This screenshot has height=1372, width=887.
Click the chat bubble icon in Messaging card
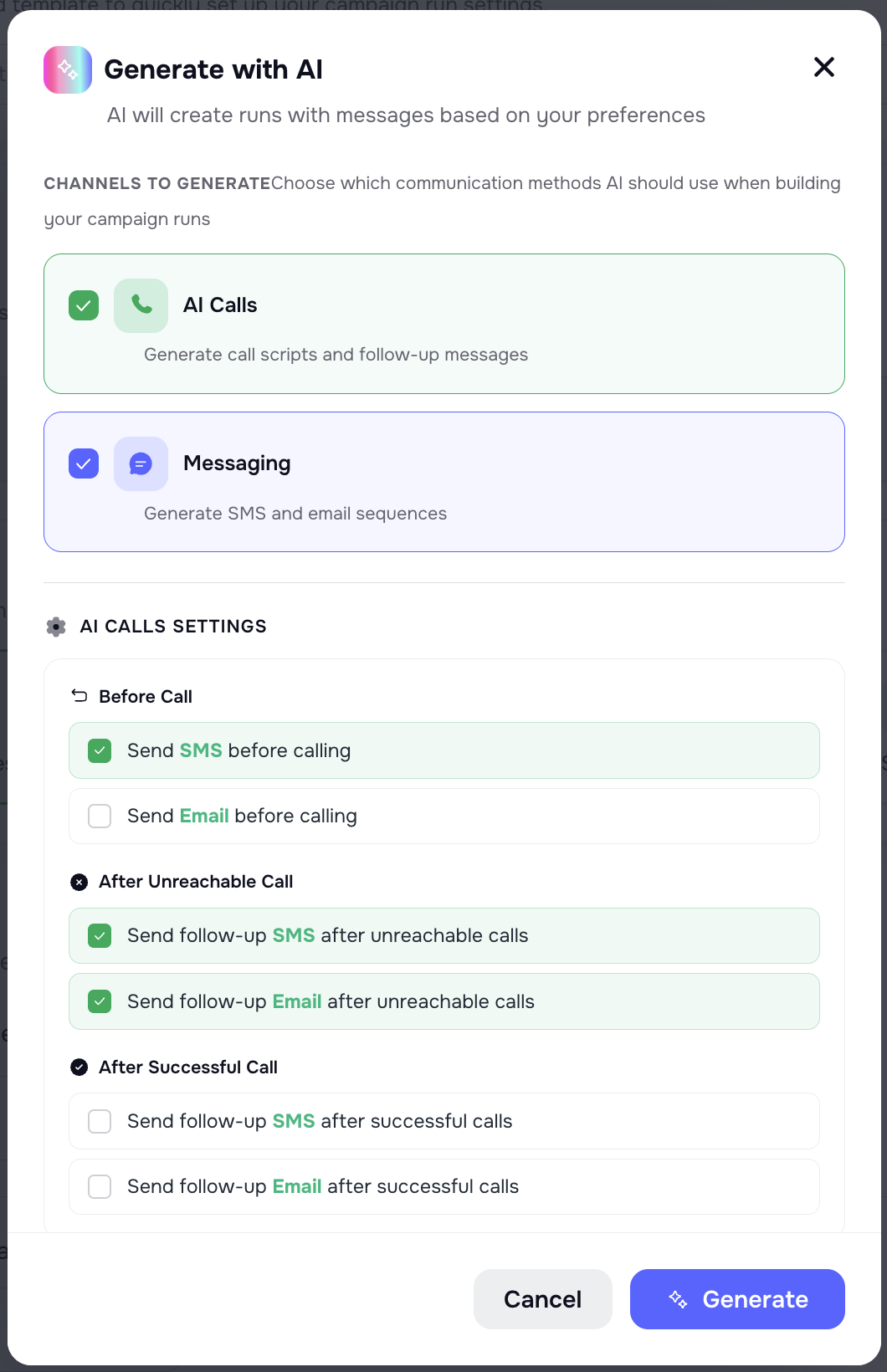point(141,463)
